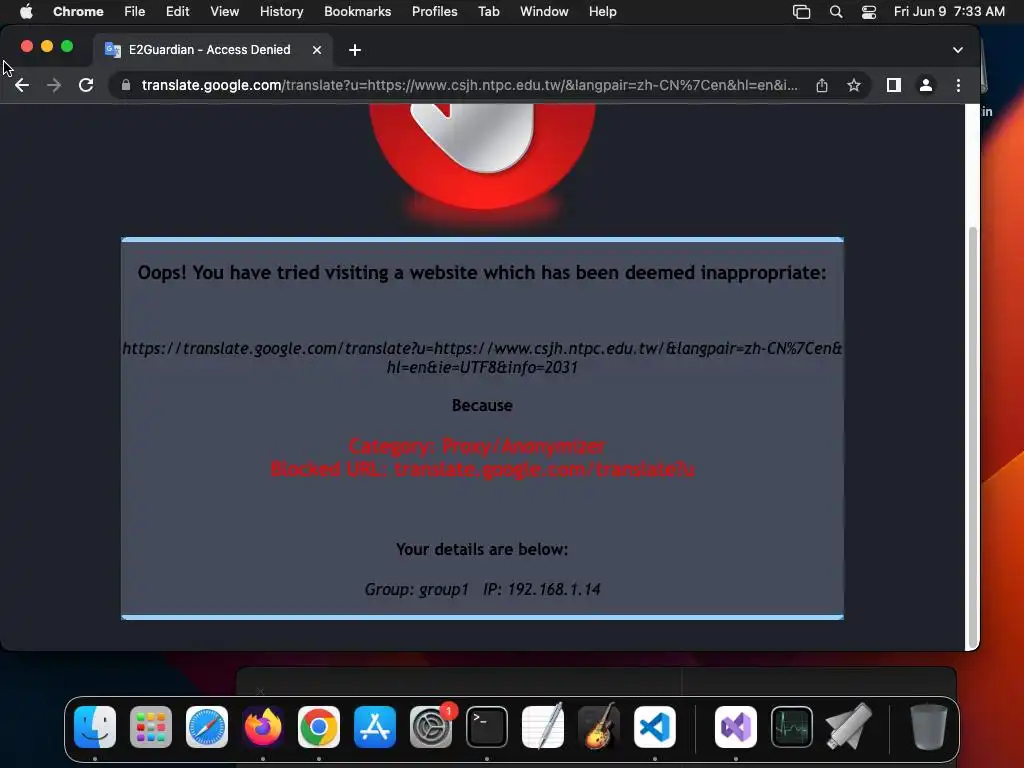The height and width of the screenshot is (768, 1024).
Task: Click the 'Because' label
Action: point(482,405)
